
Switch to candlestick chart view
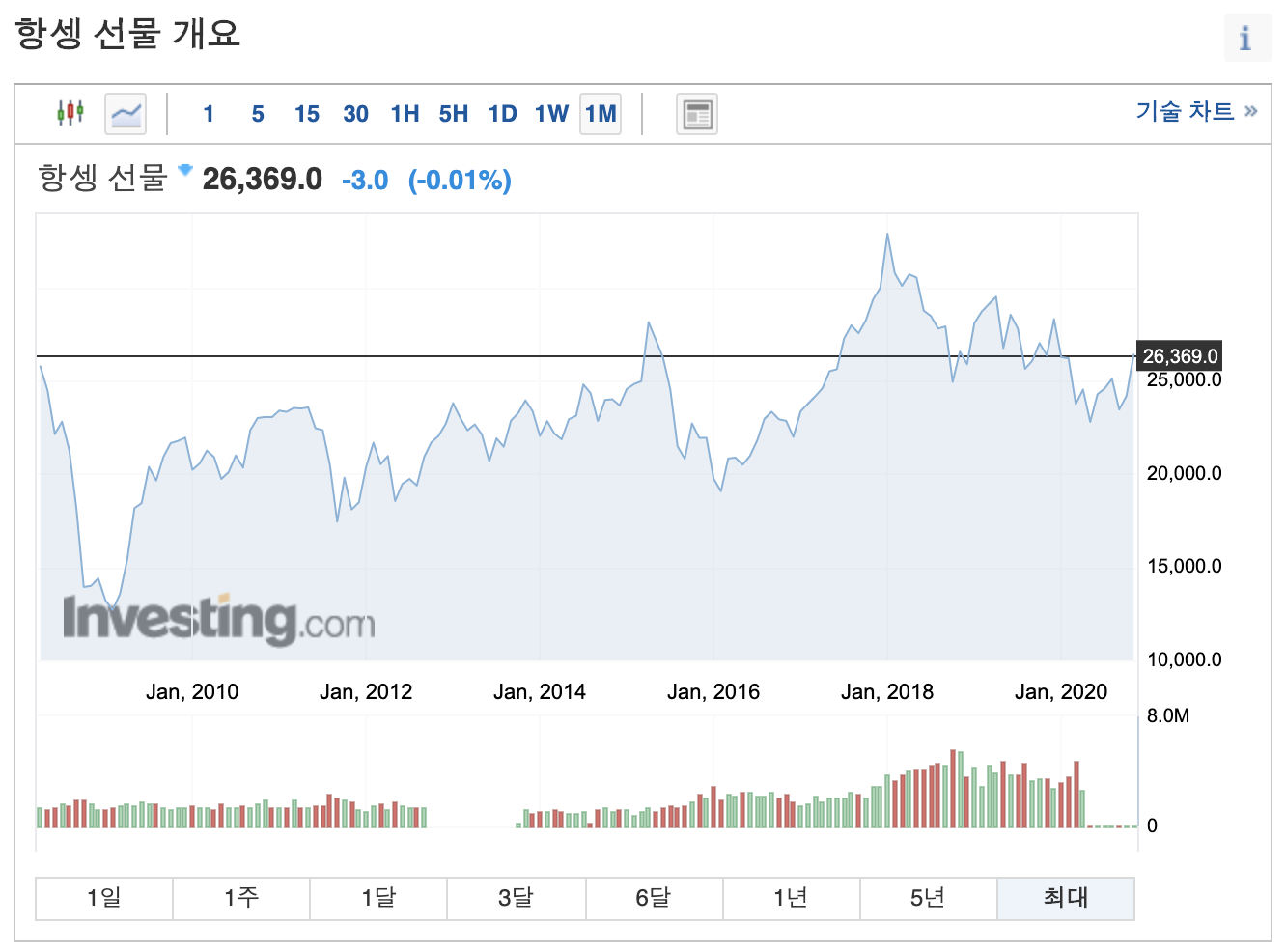point(70,113)
